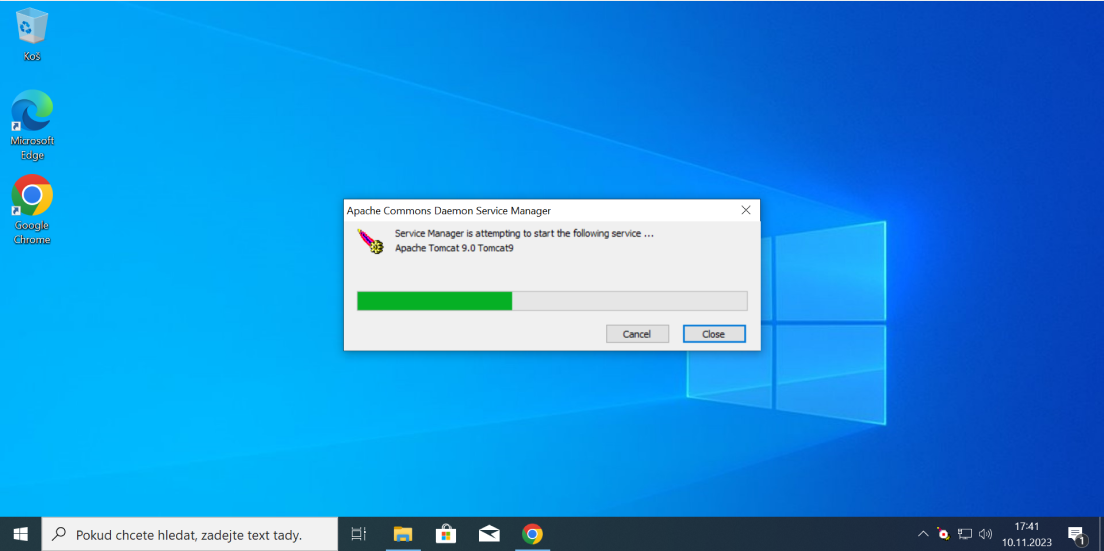Expand the hidden system tray icons
This screenshot has height=551, width=1104.
click(x=922, y=534)
